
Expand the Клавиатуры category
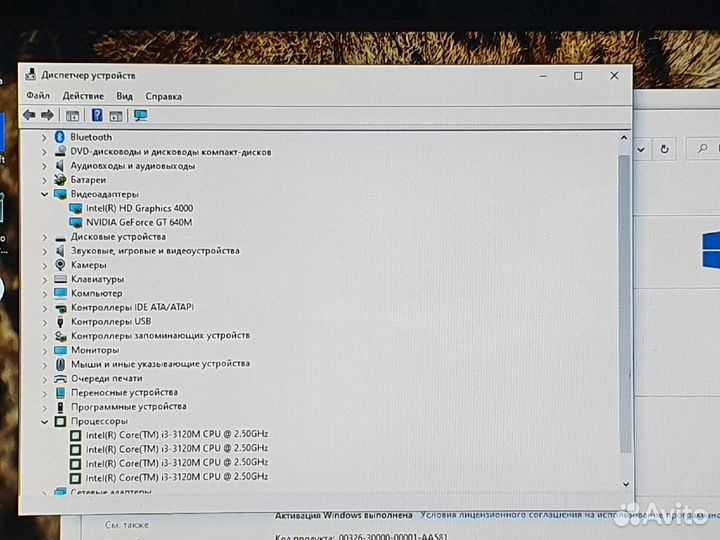point(44,279)
